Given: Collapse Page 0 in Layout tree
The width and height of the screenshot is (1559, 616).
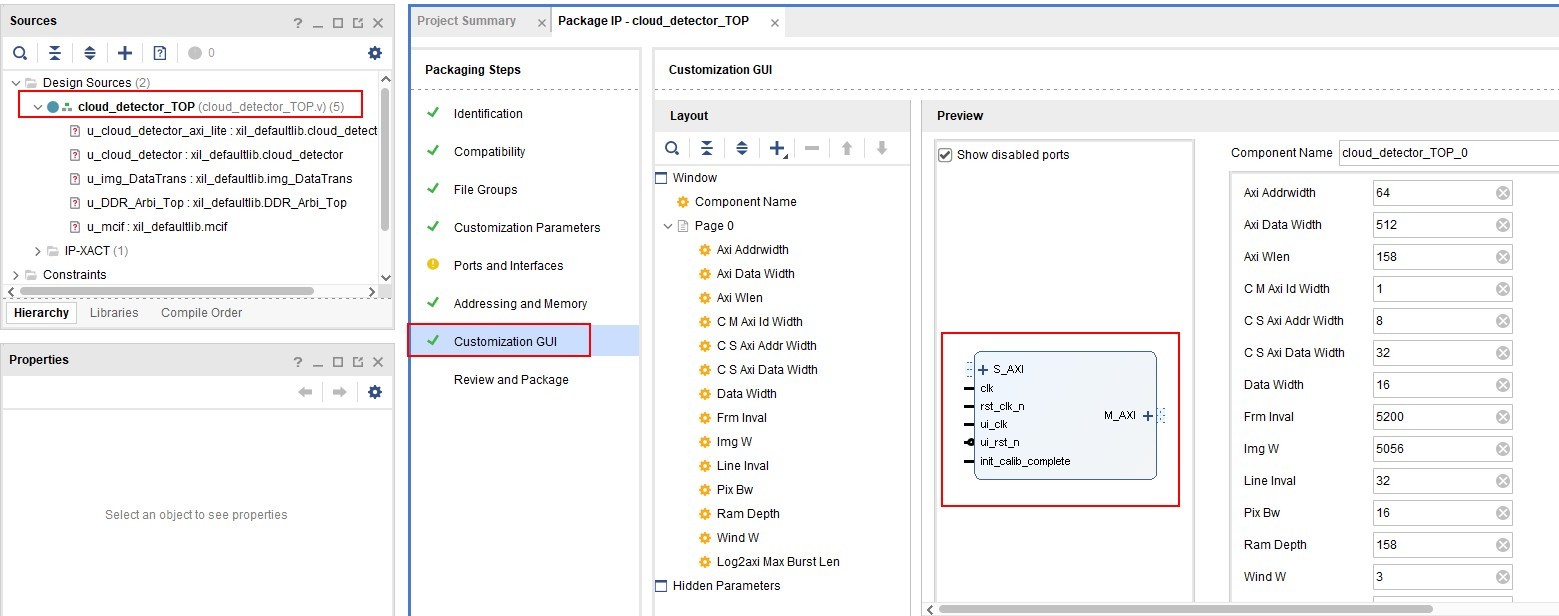Looking at the screenshot, I should [668, 226].
